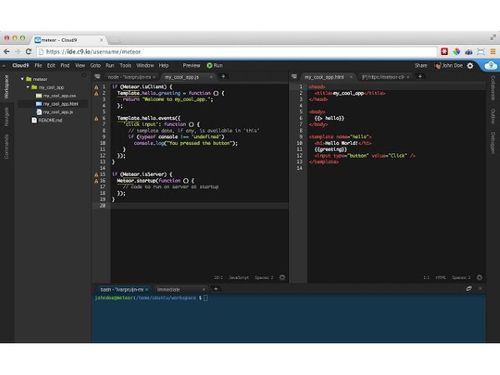Add a new tab in the left editor pane

coord(223,76)
